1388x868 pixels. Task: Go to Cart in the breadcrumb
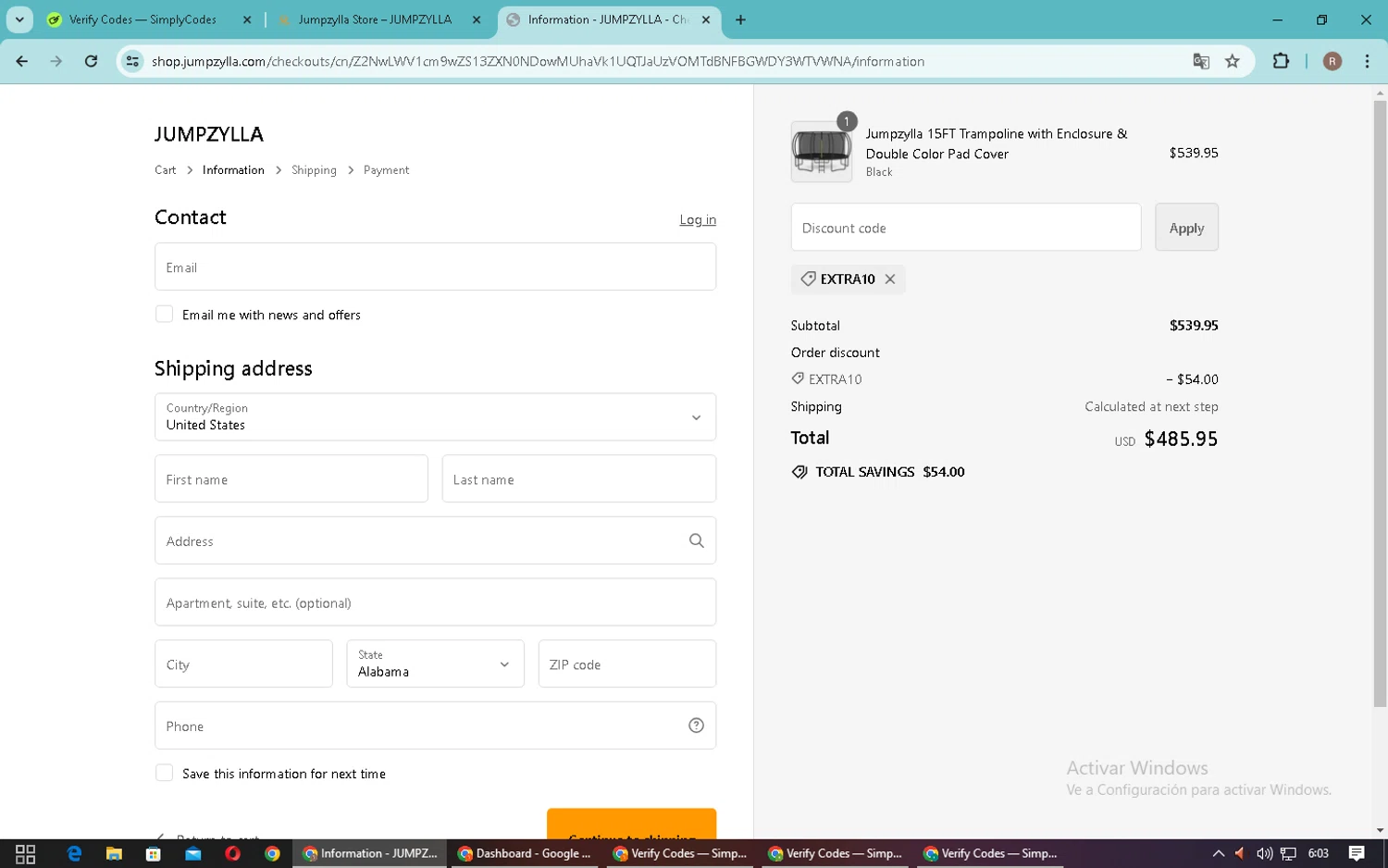[165, 170]
